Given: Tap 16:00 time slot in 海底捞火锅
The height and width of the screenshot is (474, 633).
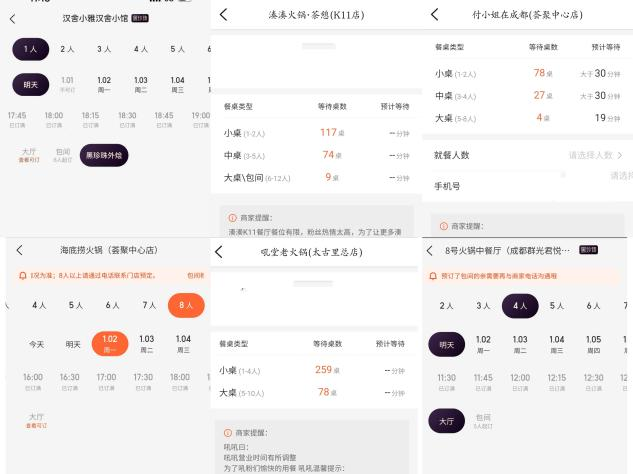Looking at the screenshot, I should tap(33, 382).
